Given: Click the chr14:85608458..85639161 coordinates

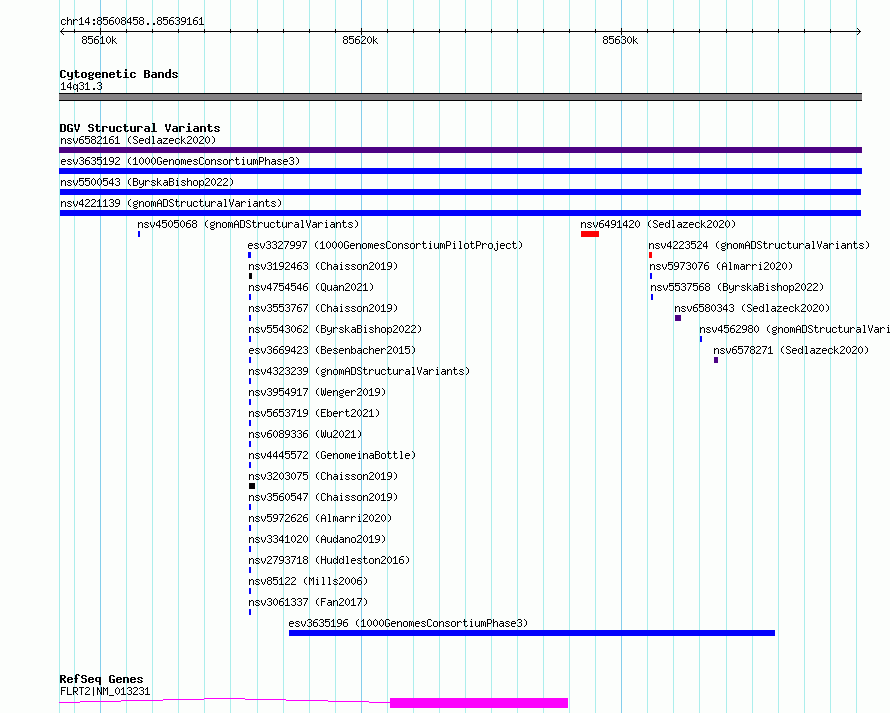Looking at the screenshot, I should (132, 22).
